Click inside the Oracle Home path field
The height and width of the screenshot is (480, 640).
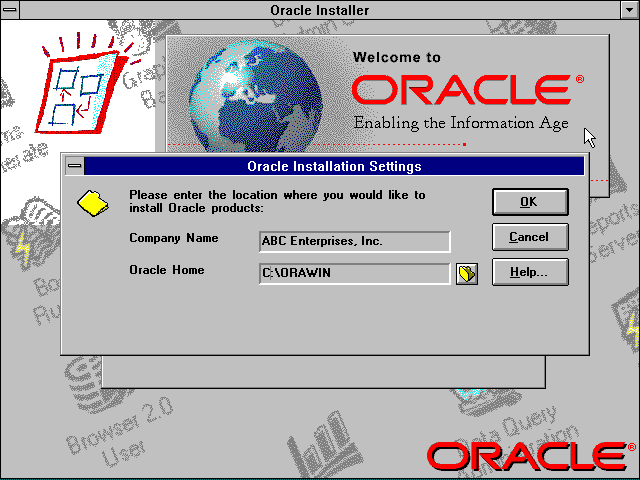tap(354, 274)
